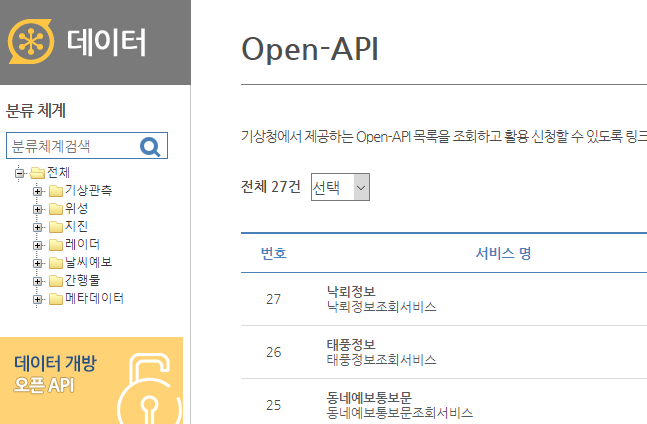Select the 날씨예보 category label
Viewport: 647px width, 424px height.
click(89, 262)
